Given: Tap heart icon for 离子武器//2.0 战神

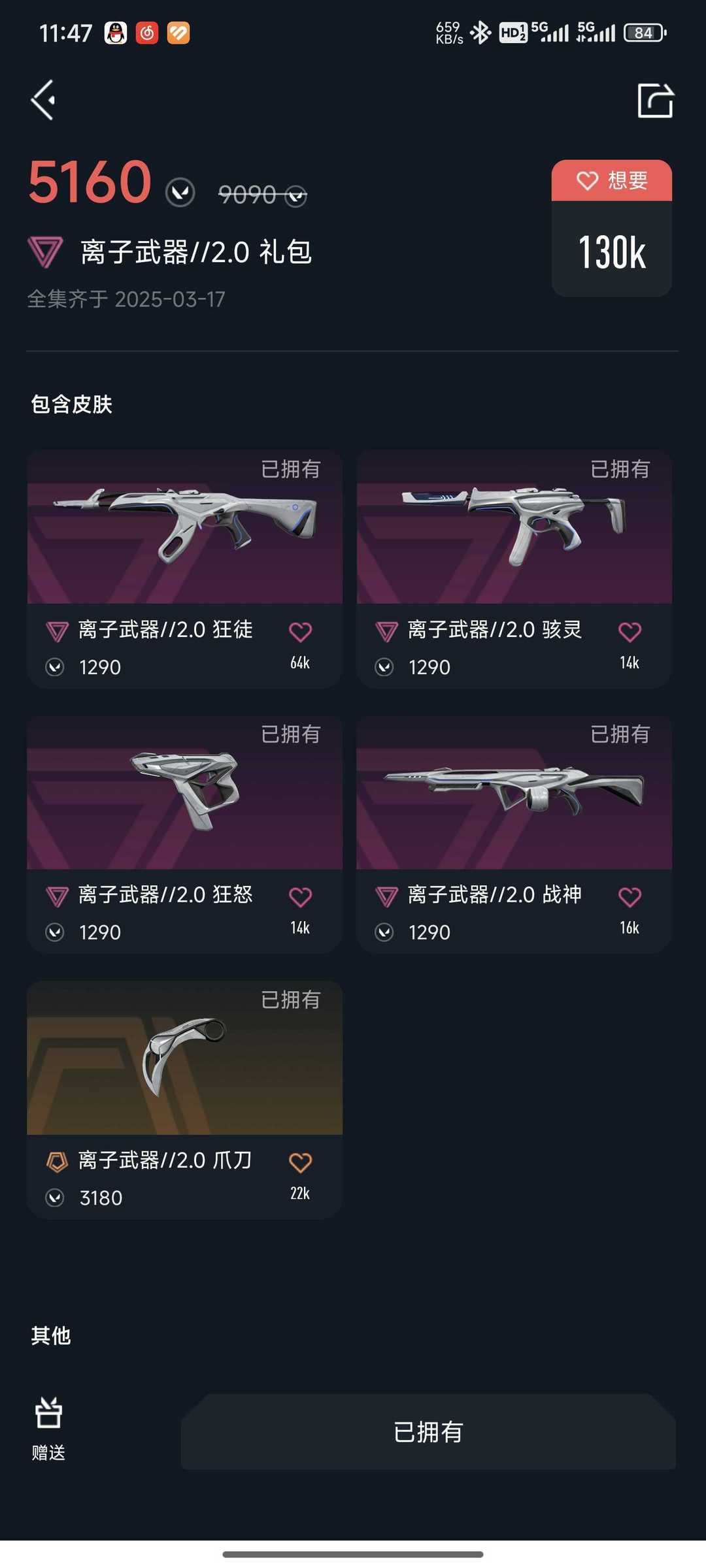Looking at the screenshot, I should tap(630, 897).
